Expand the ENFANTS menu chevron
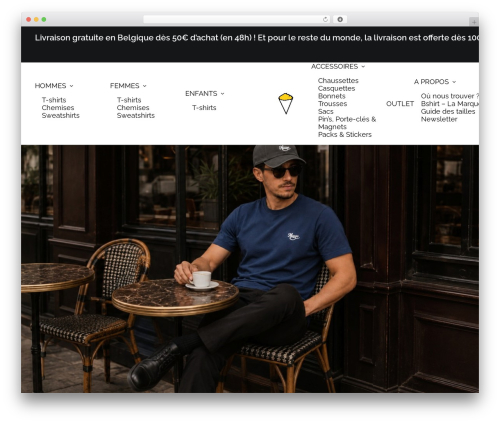The image size is (500, 423). pos(223,94)
